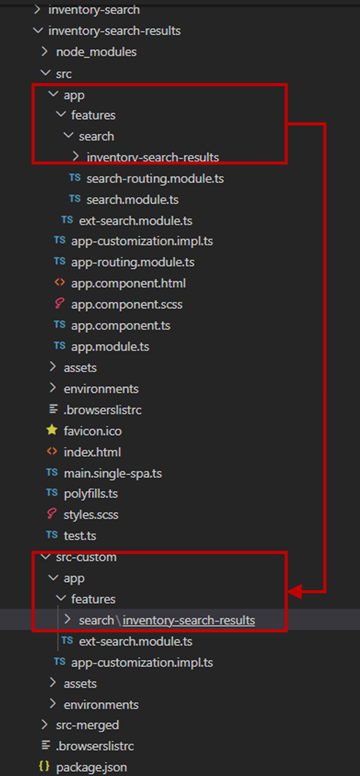The height and width of the screenshot is (776, 360).
Task: Open app.module.ts file
Action: (110, 346)
